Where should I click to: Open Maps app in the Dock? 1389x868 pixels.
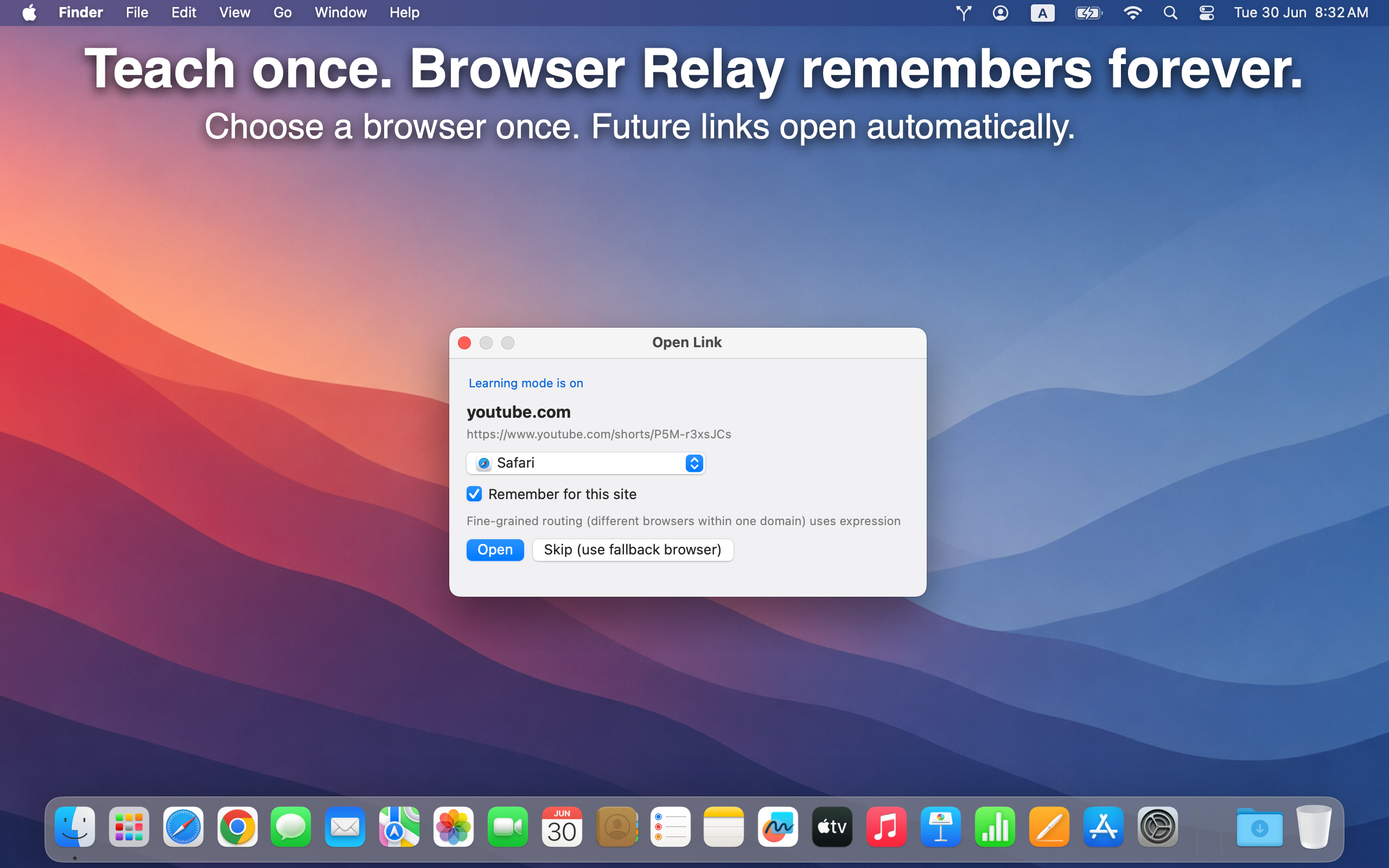coord(399,827)
